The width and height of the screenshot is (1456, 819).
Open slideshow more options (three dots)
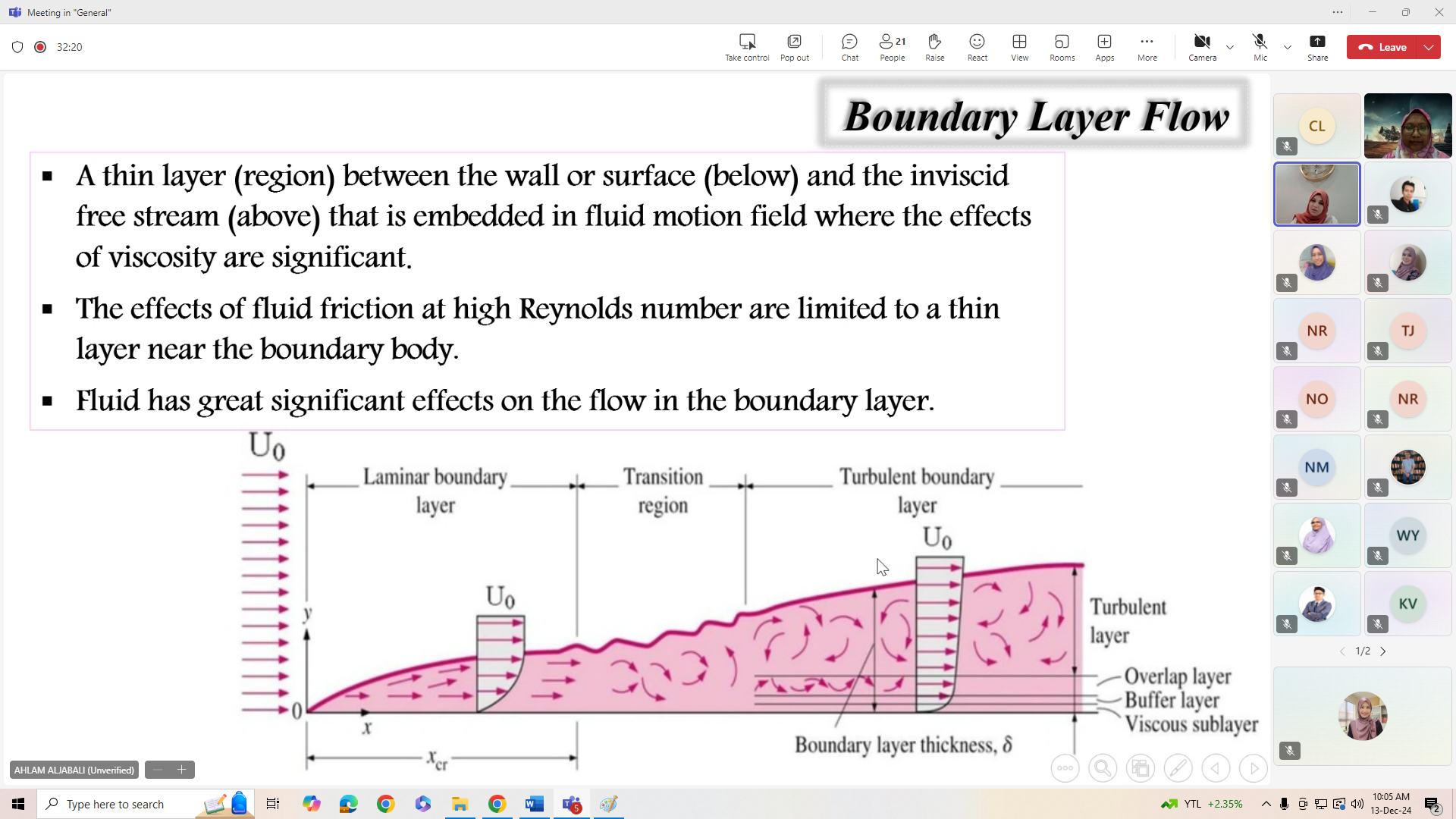tap(1065, 768)
